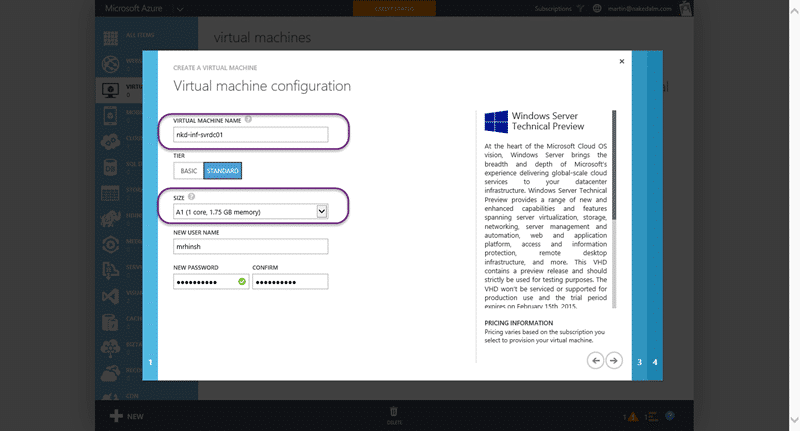Open All Items grid icon in sidebar

[111, 38]
